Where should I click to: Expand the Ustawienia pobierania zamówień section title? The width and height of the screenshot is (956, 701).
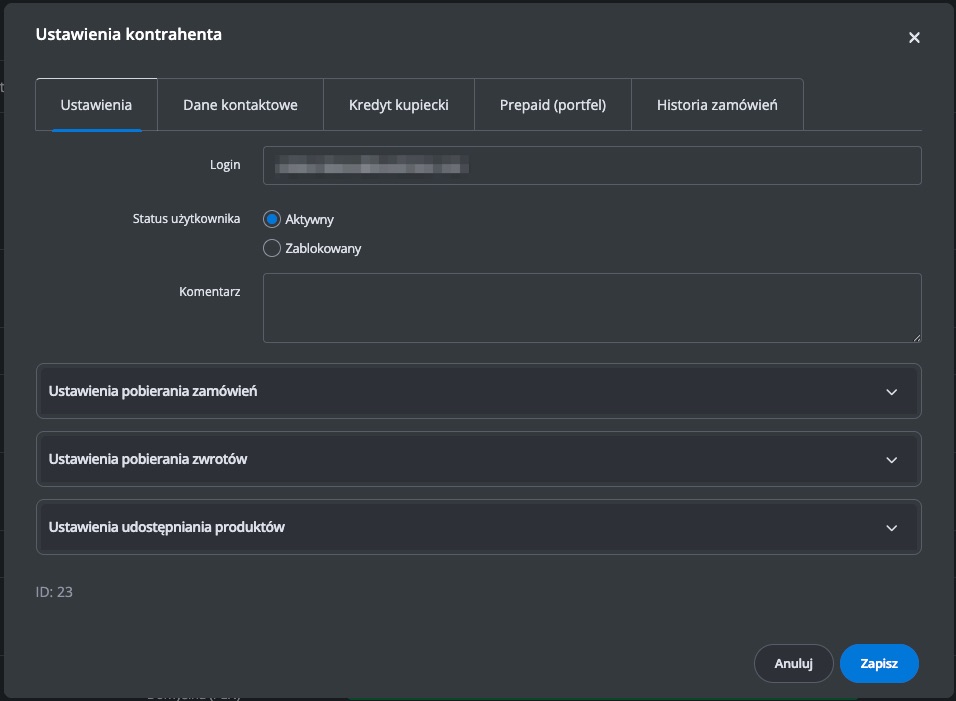[153, 391]
